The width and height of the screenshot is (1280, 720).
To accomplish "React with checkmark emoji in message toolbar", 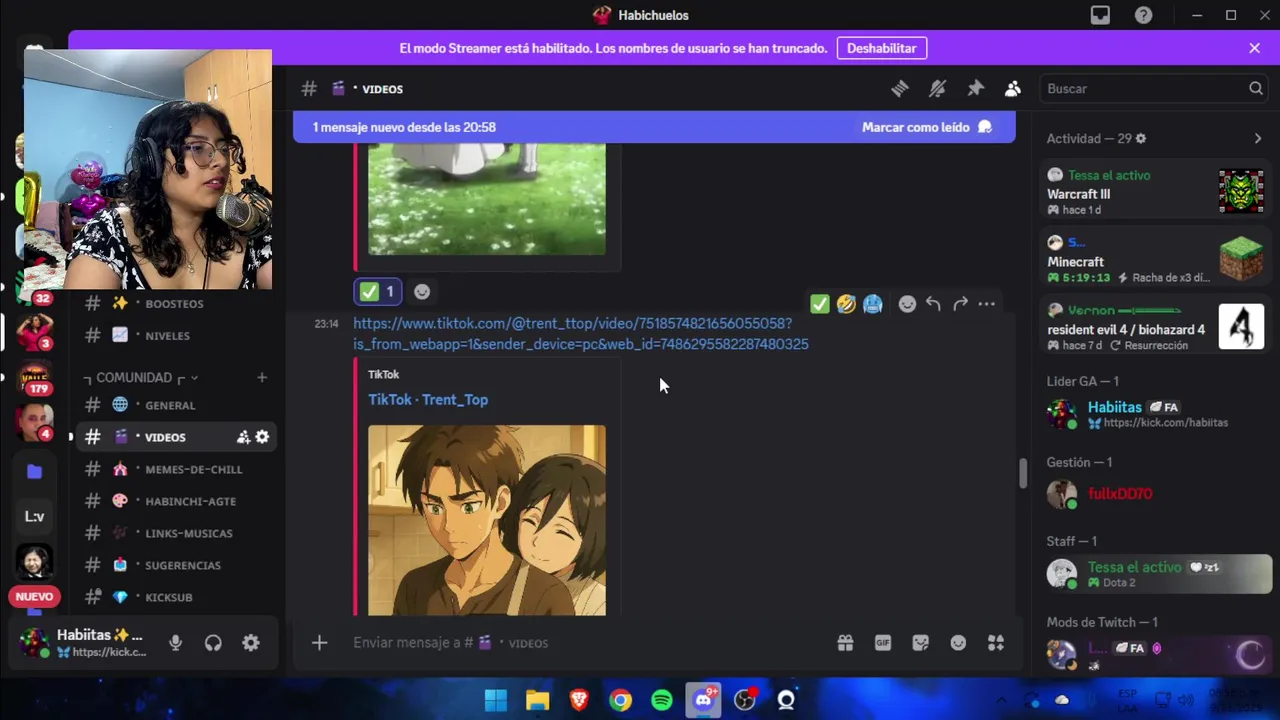I will point(820,304).
